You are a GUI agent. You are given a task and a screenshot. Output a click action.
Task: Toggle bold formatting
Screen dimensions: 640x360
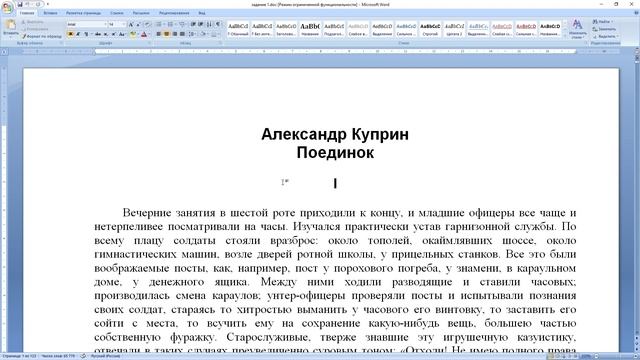(x=70, y=34)
